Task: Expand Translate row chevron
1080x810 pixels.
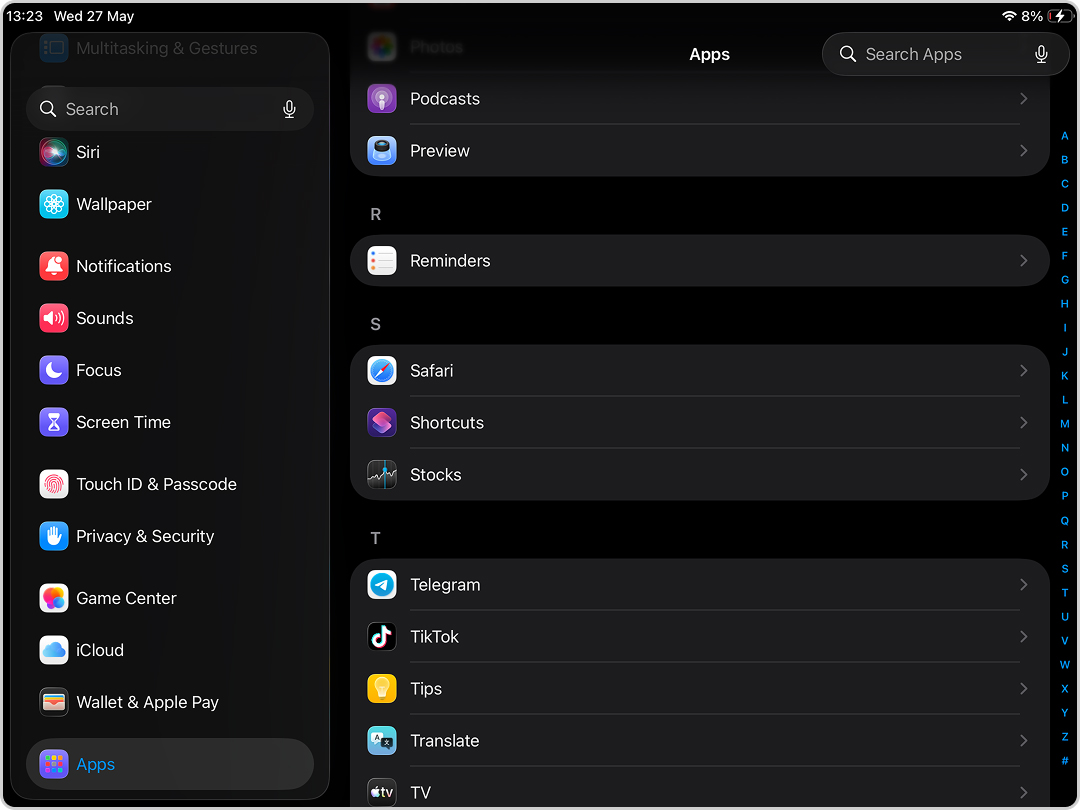Action: pos(1024,740)
